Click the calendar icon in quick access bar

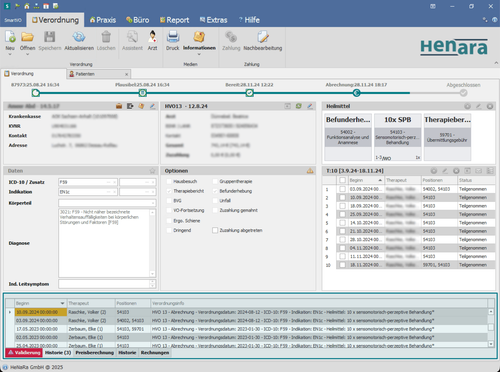coord(46,6)
